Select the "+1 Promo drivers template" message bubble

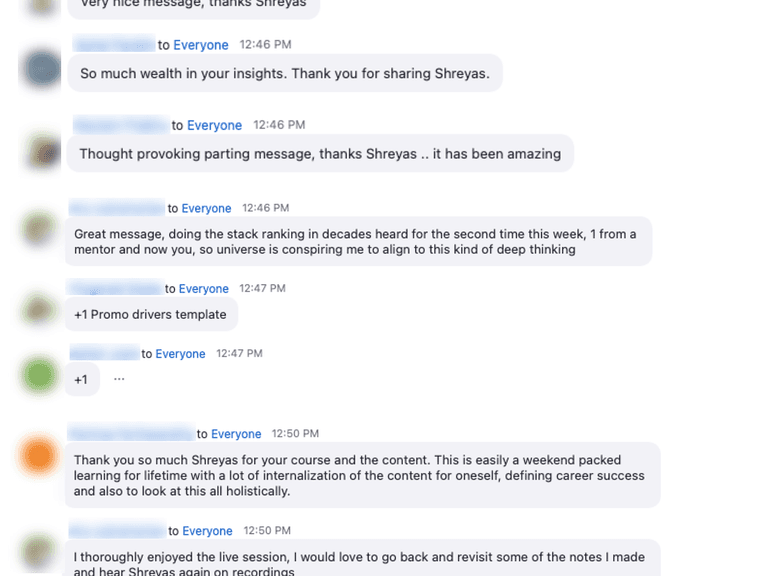coord(151,314)
